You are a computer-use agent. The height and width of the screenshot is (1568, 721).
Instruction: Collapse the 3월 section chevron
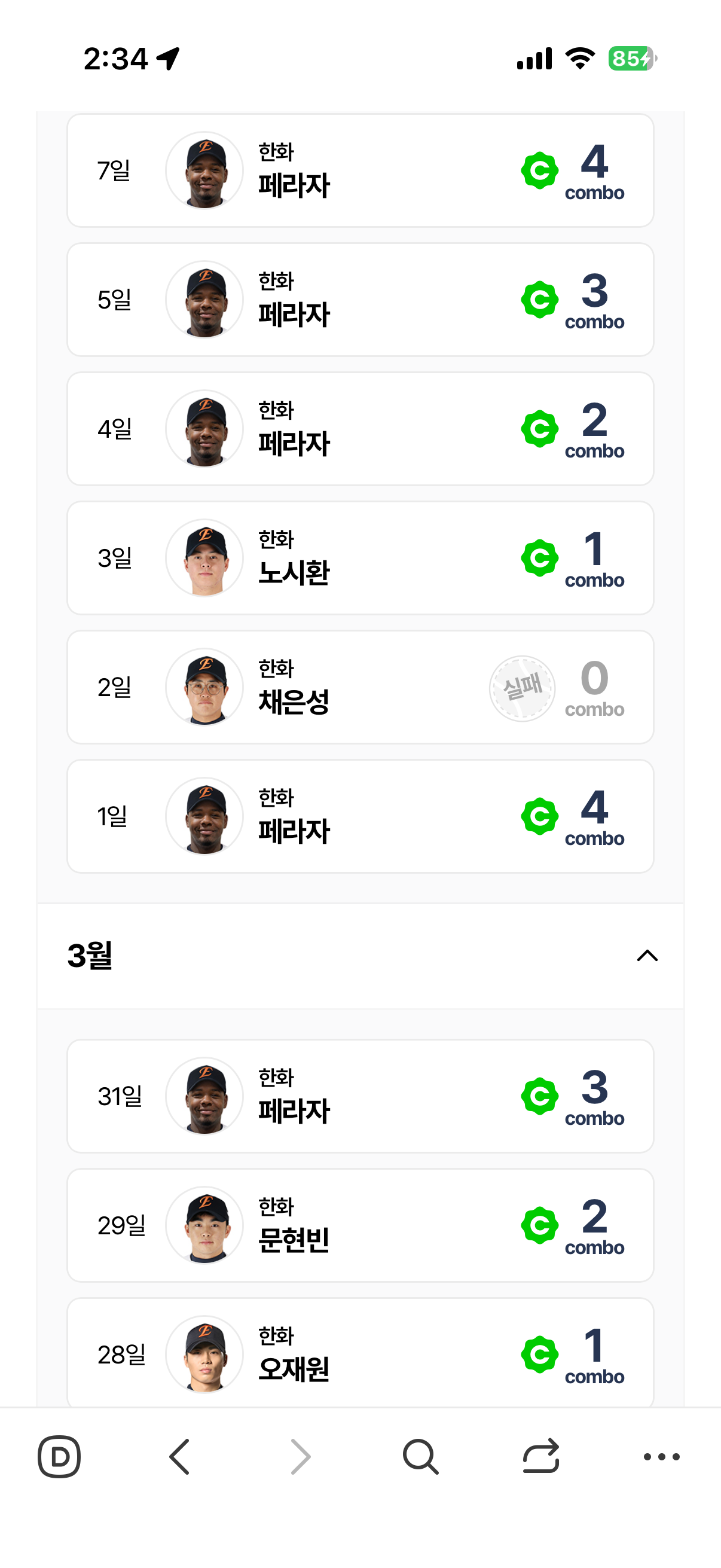click(647, 956)
